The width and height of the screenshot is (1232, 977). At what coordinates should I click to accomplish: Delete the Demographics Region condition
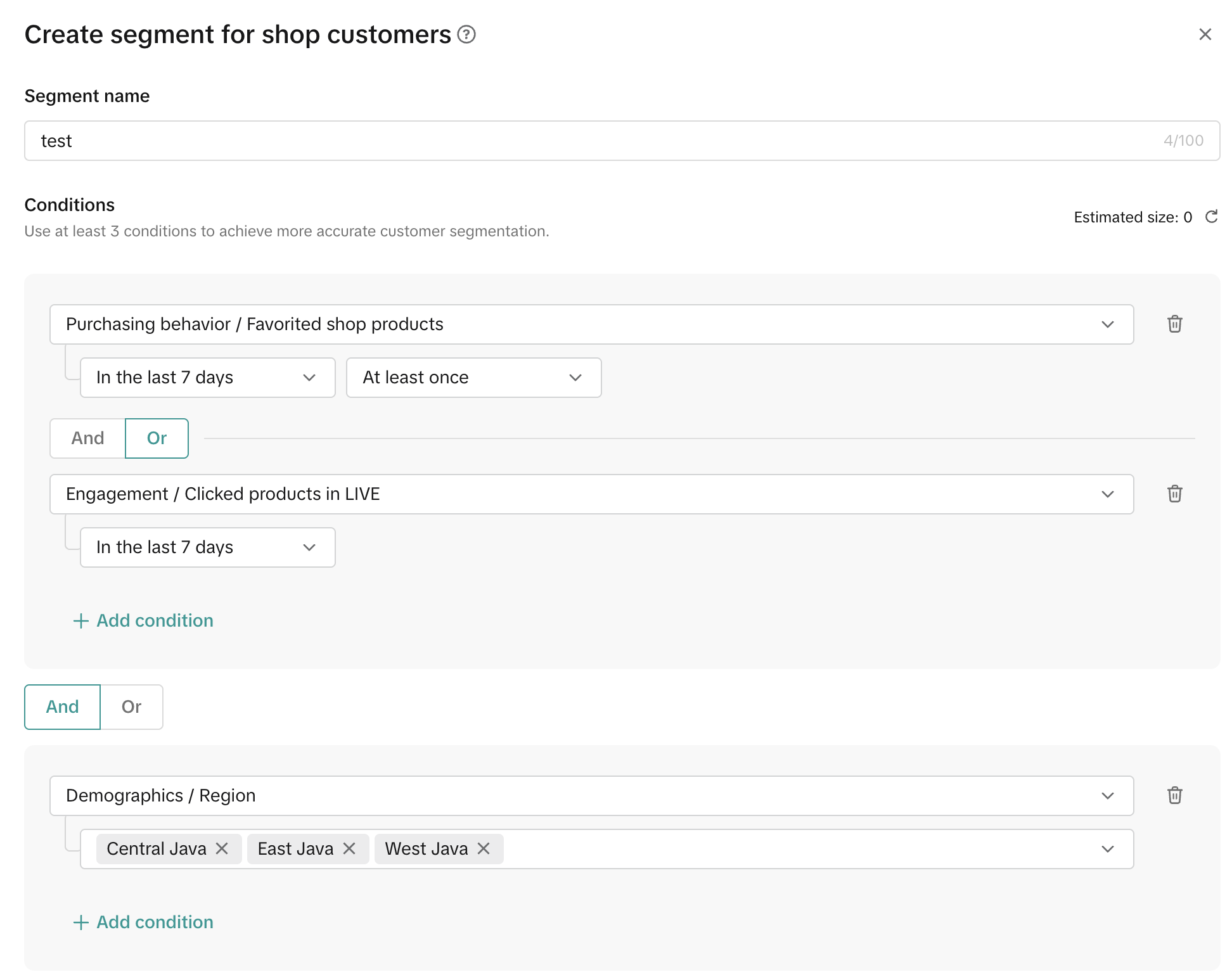tap(1174, 795)
